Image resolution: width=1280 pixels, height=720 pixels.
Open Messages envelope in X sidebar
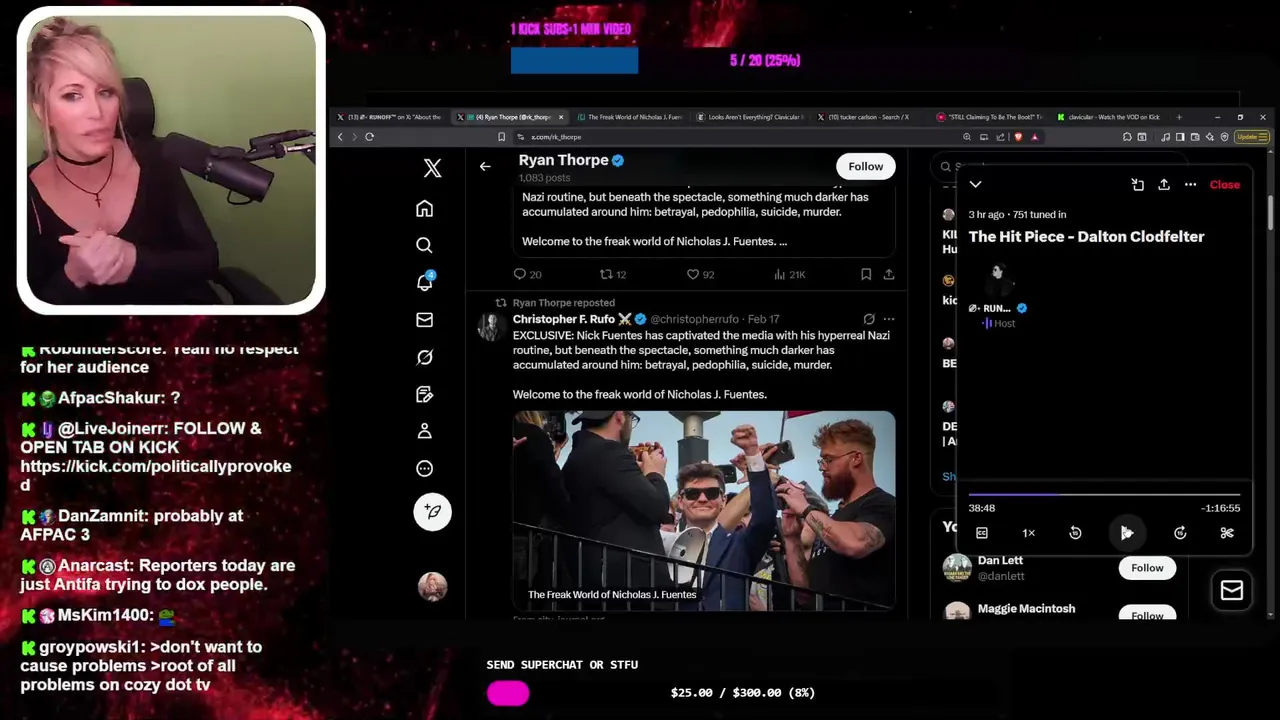(424, 320)
